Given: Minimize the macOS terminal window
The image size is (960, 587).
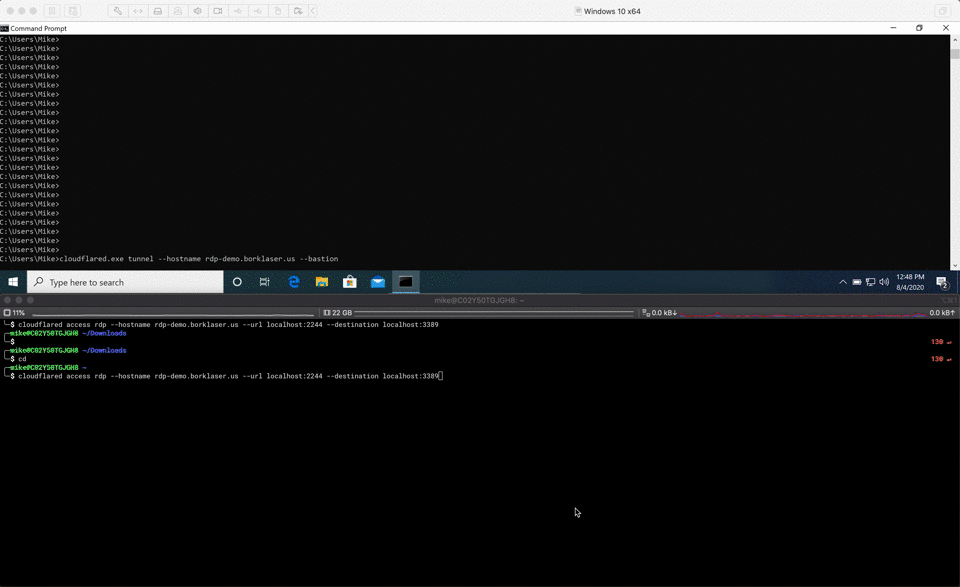Looking at the screenshot, I should 19,300.
